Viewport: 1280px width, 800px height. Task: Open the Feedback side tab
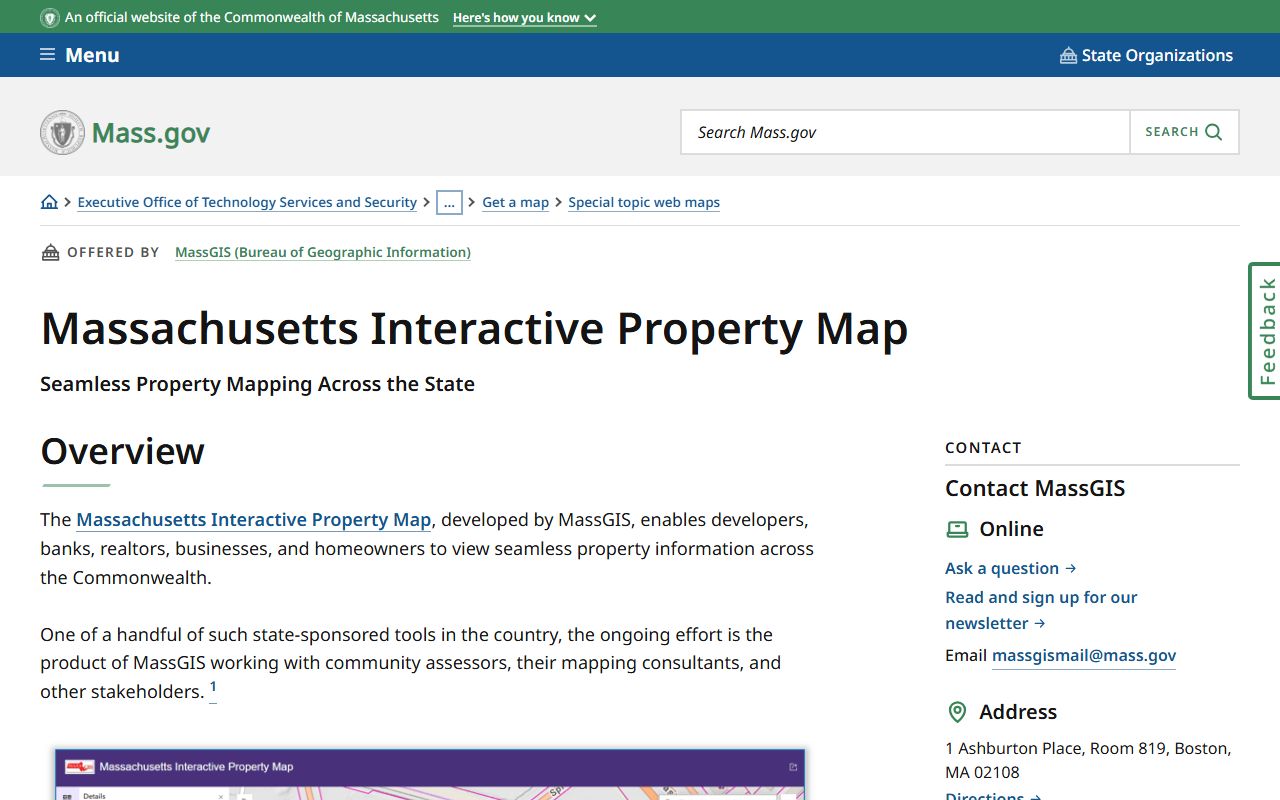[x=1265, y=331]
